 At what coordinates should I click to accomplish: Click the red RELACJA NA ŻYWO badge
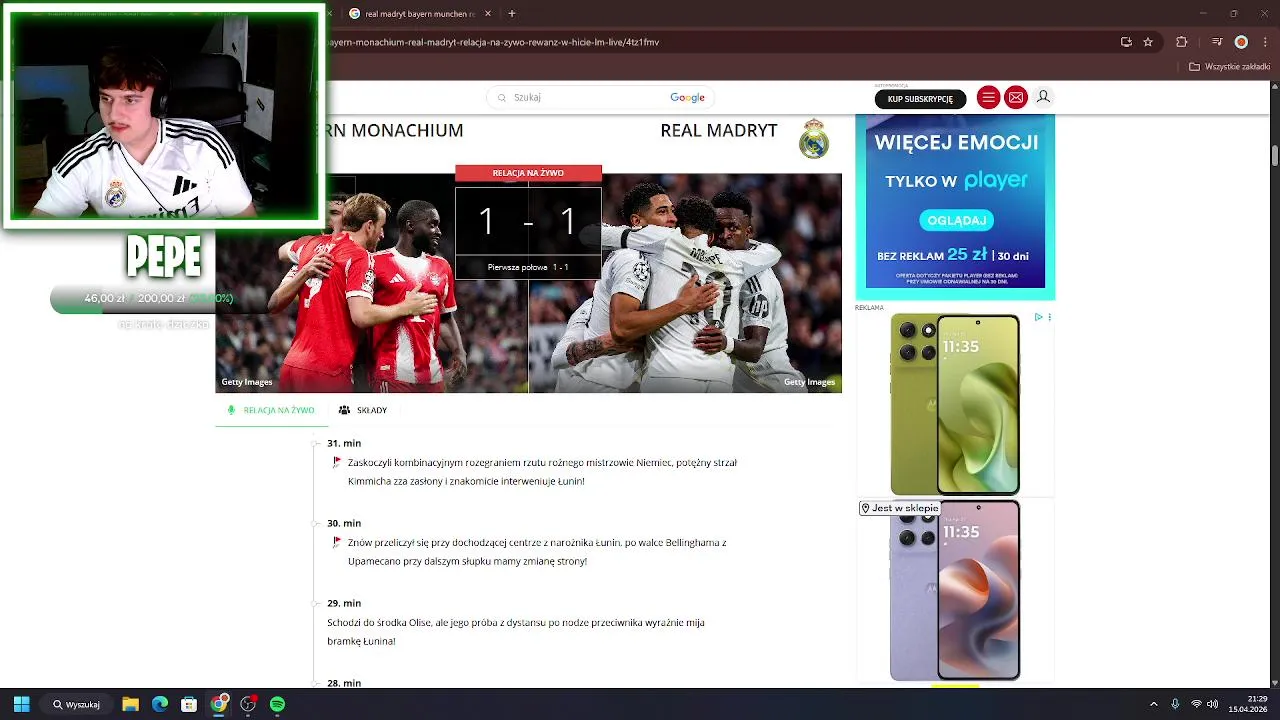click(x=528, y=173)
